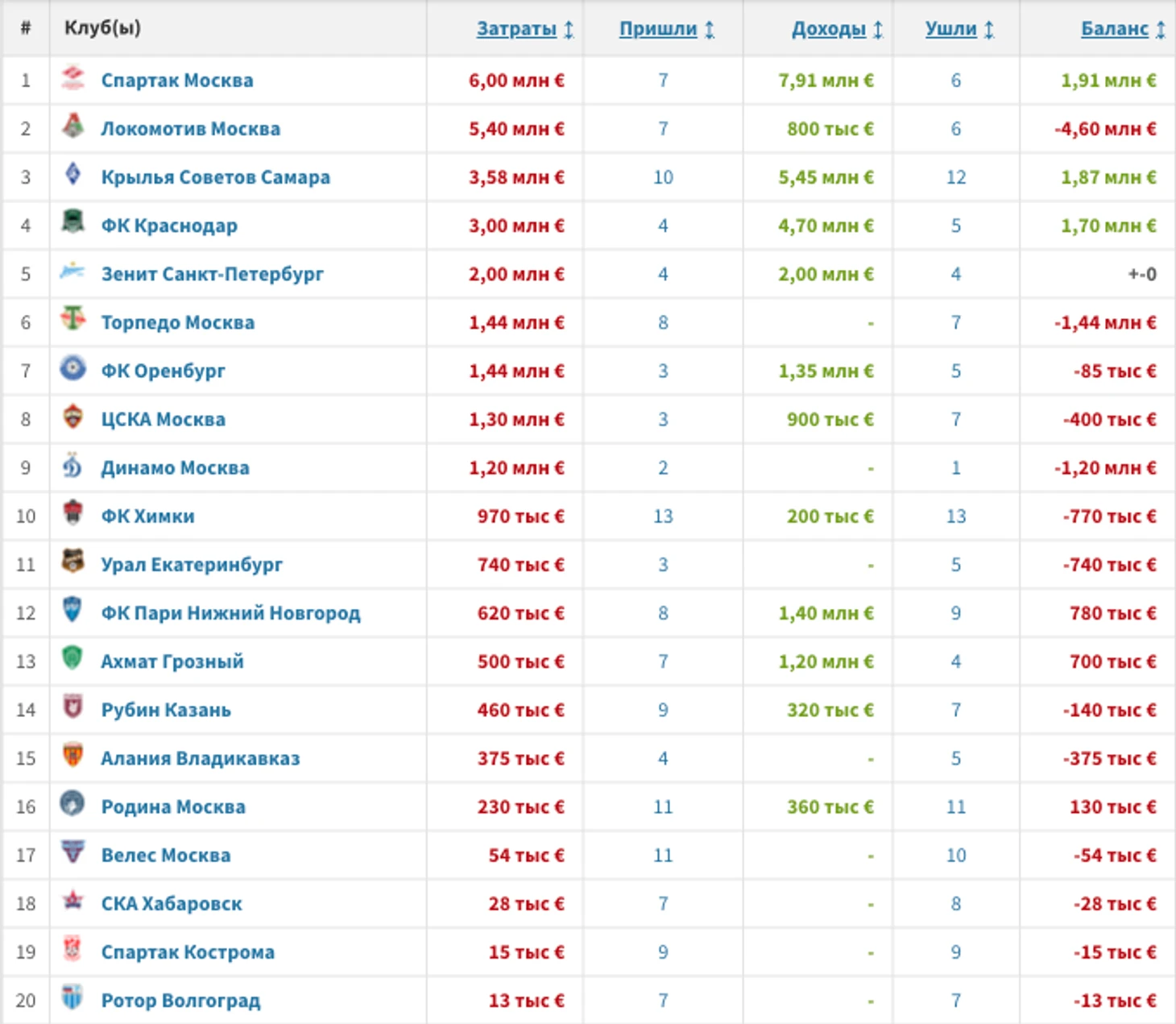
Task: Open the ЦСКА Москва club link
Action: tap(164, 419)
